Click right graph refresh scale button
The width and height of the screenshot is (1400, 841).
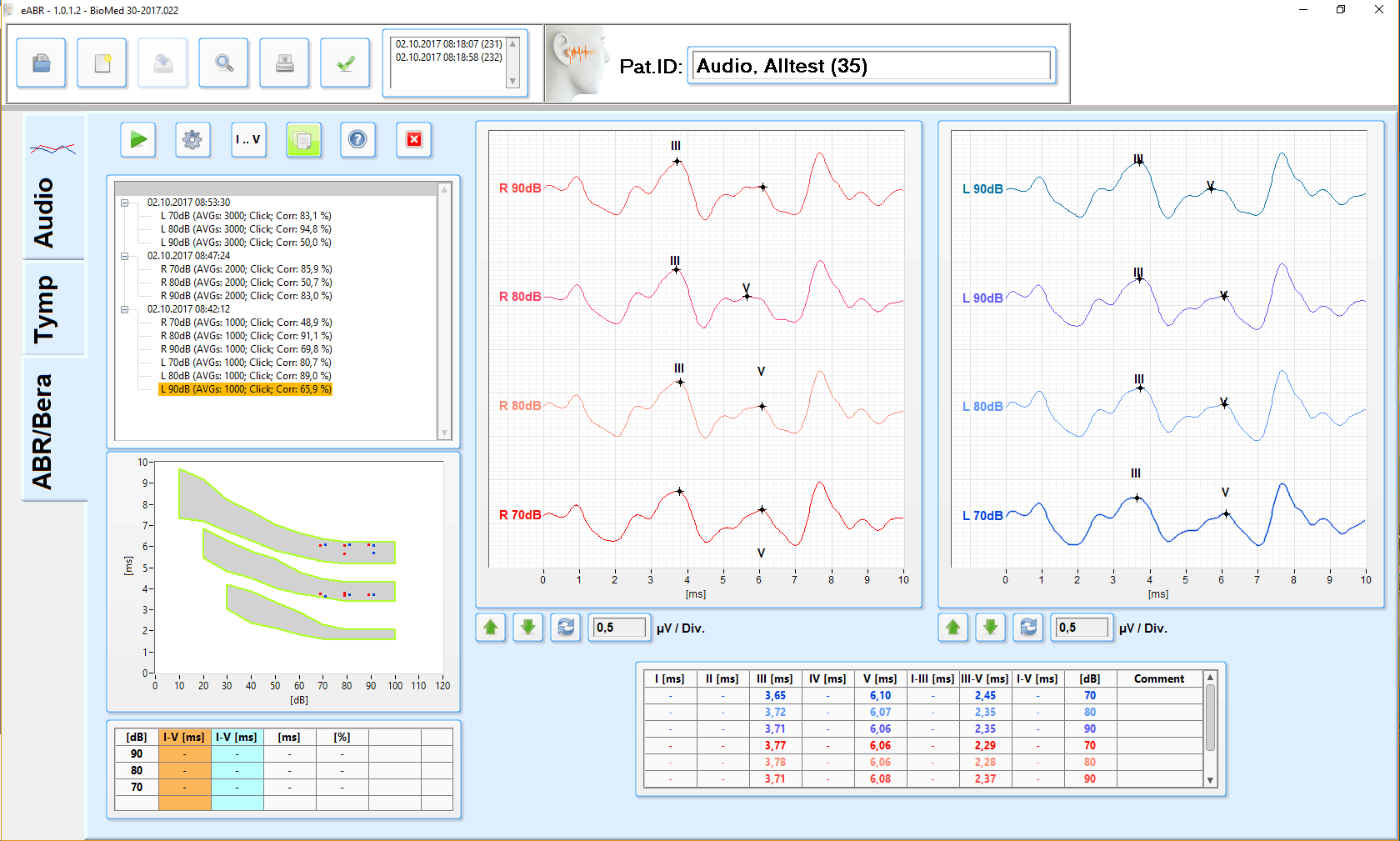click(x=1028, y=628)
